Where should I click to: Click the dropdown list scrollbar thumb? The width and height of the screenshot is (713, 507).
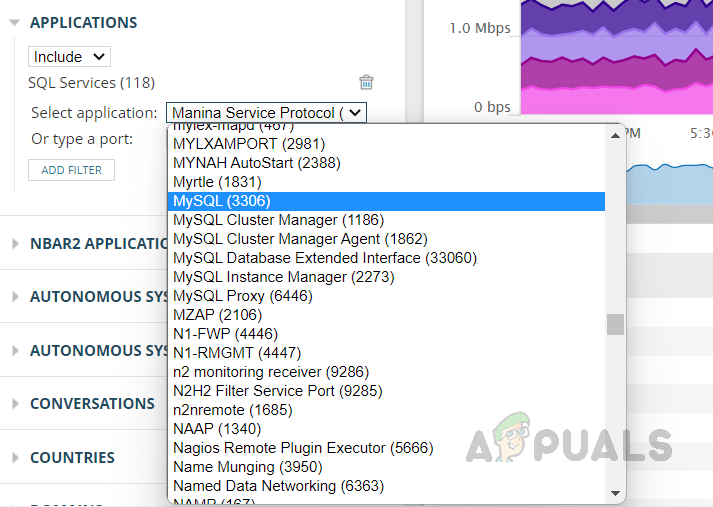(615, 324)
